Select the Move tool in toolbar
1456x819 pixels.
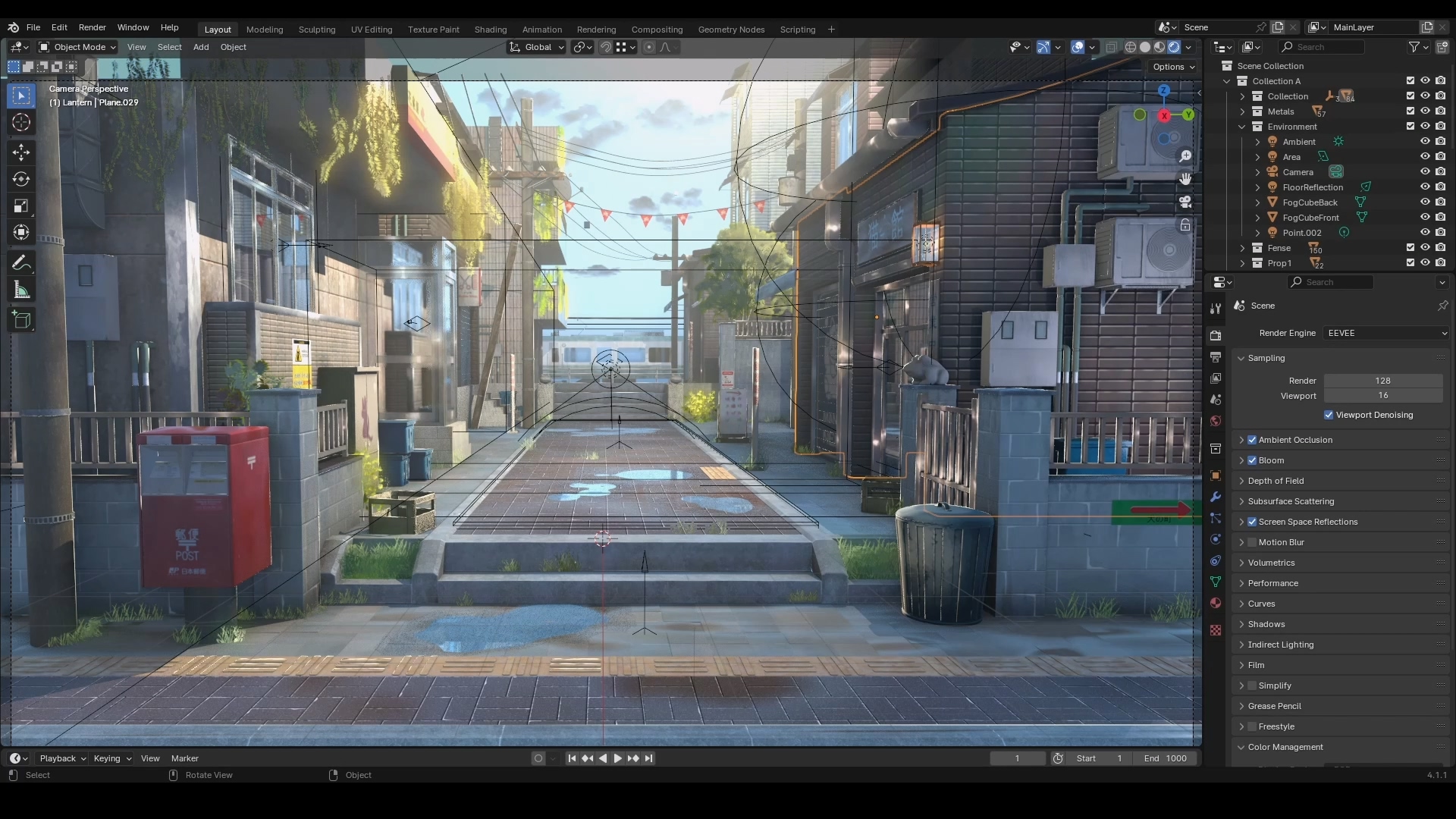(x=21, y=152)
